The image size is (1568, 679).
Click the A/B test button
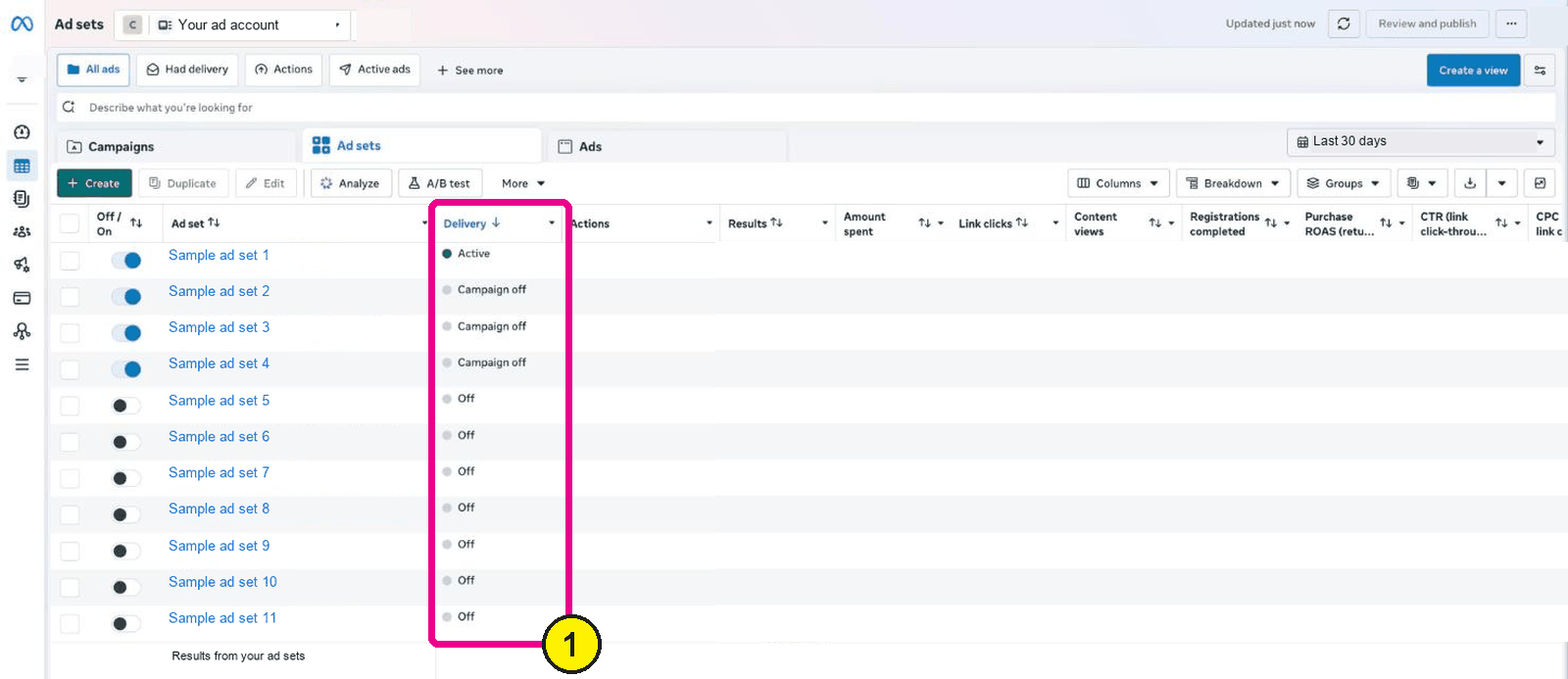[439, 183]
